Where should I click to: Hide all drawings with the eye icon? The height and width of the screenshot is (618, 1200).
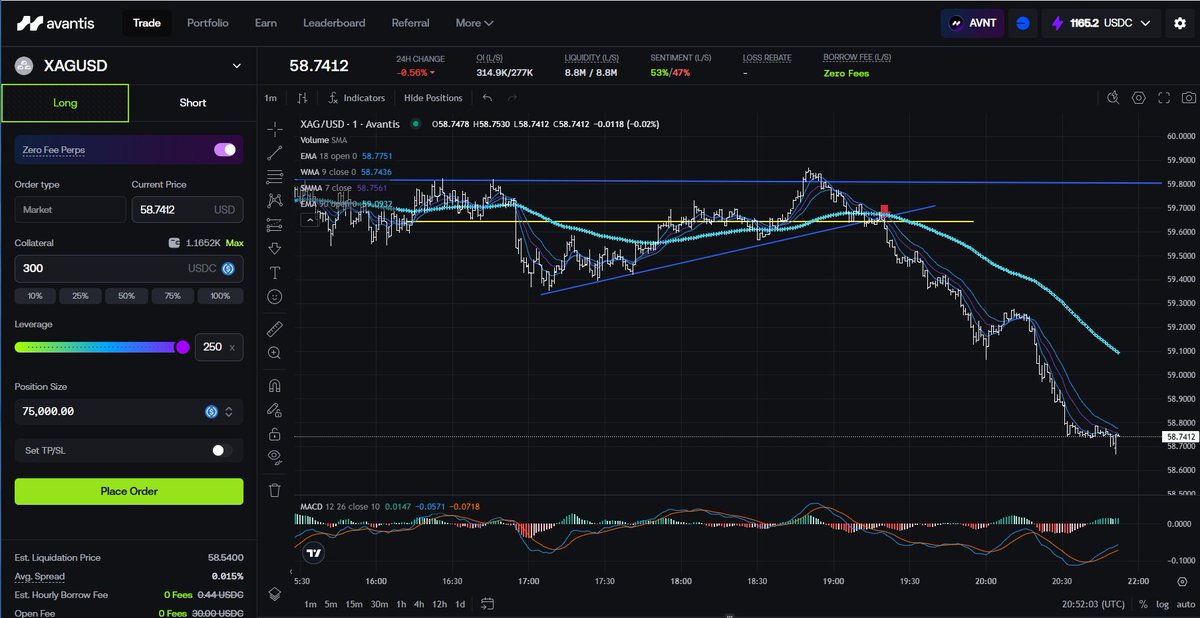pyautogui.click(x=275, y=457)
